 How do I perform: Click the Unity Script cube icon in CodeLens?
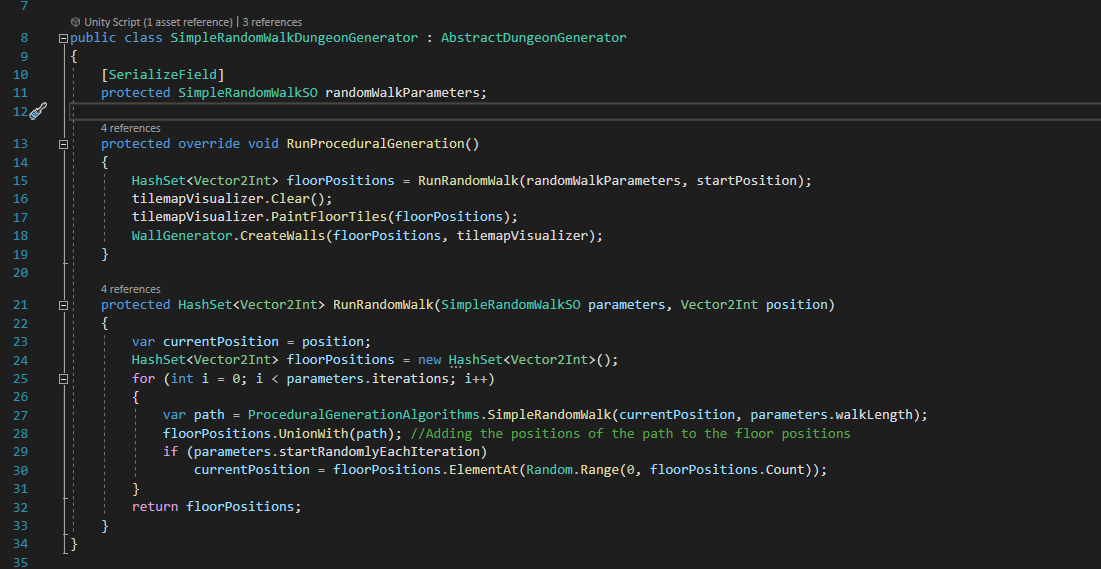pos(76,22)
